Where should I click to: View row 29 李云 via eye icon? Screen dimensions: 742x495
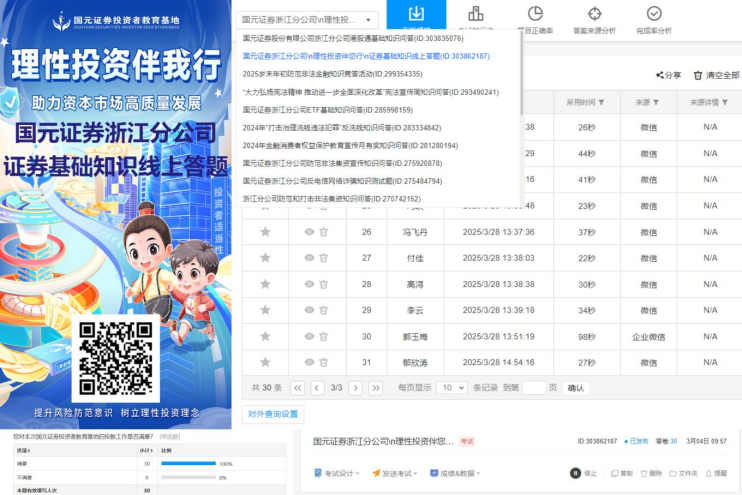pos(309,310)
